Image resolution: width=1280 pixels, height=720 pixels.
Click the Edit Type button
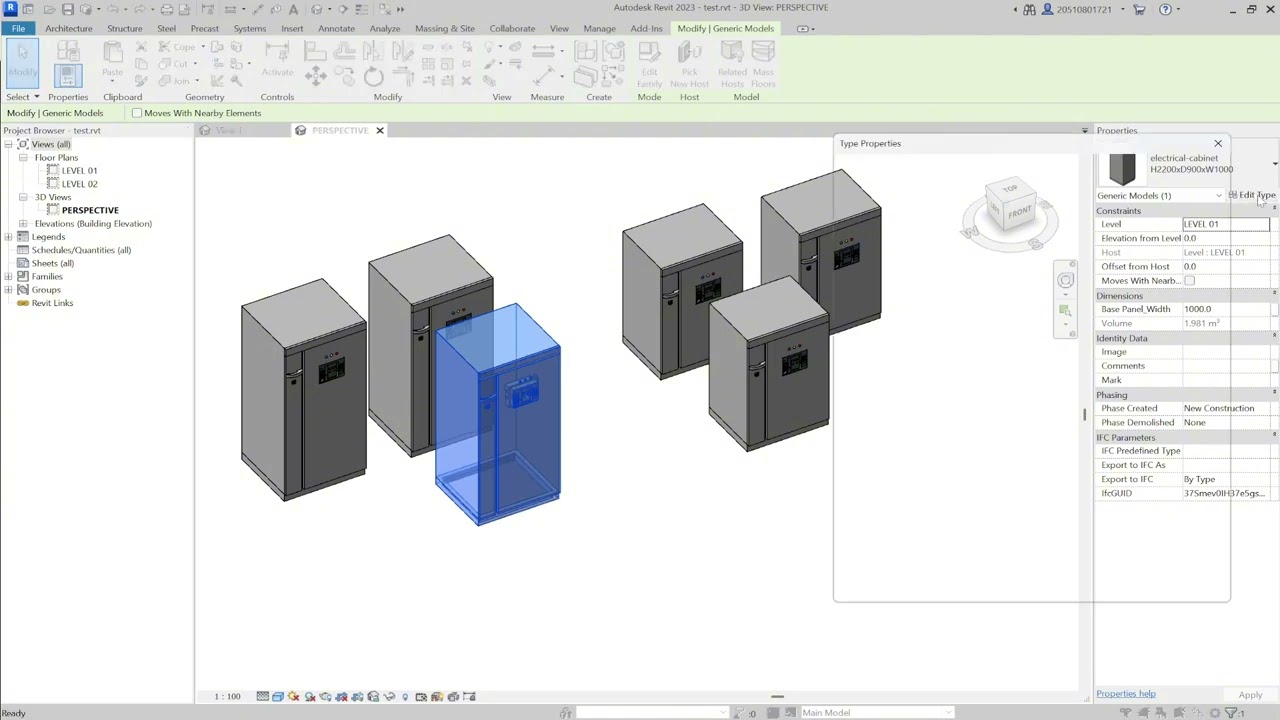click(1253, 195)
